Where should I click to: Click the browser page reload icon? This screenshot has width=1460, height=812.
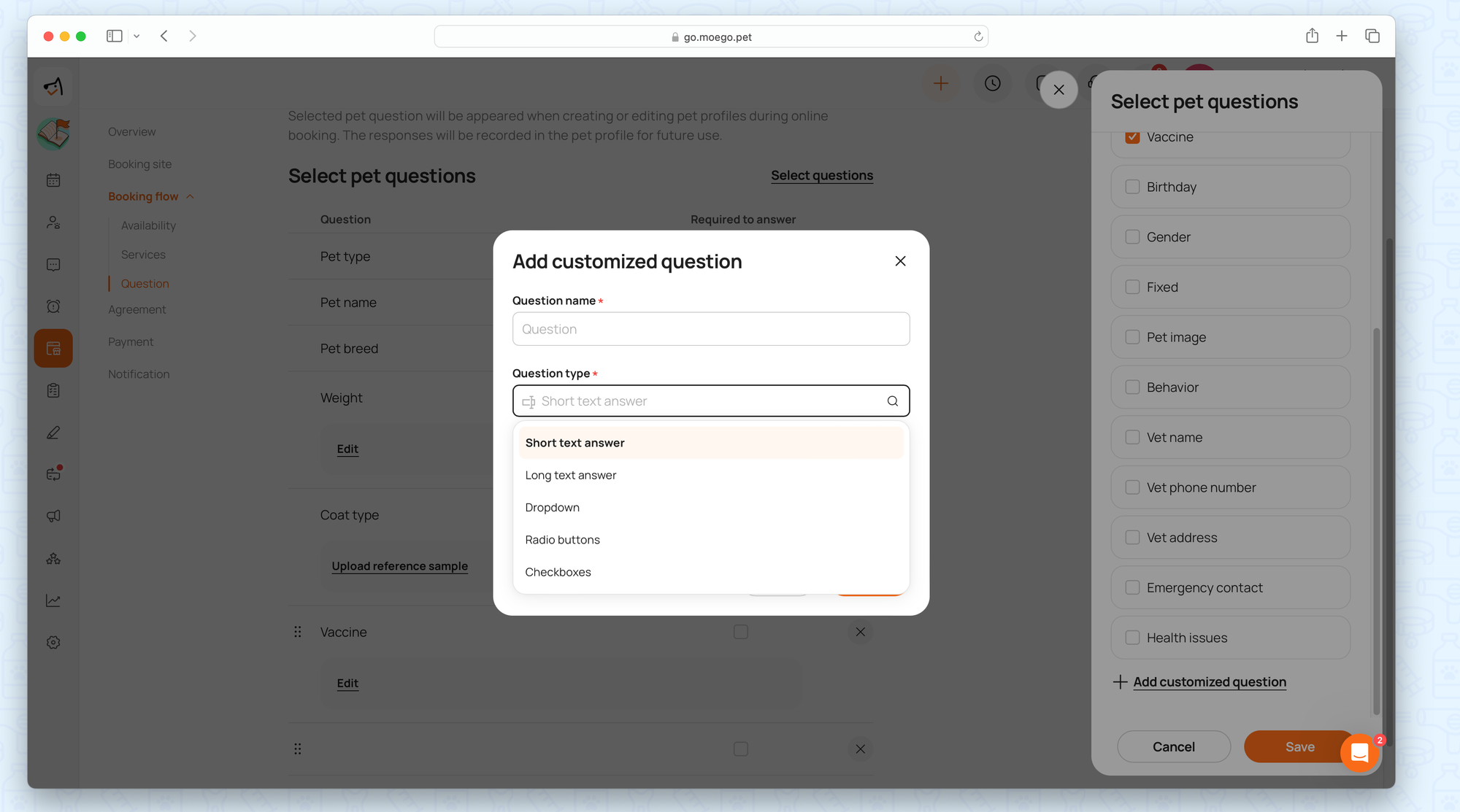tap(978, 36)
